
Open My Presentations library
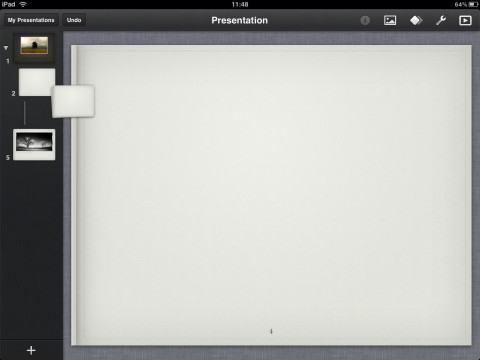tap(31, 20)
